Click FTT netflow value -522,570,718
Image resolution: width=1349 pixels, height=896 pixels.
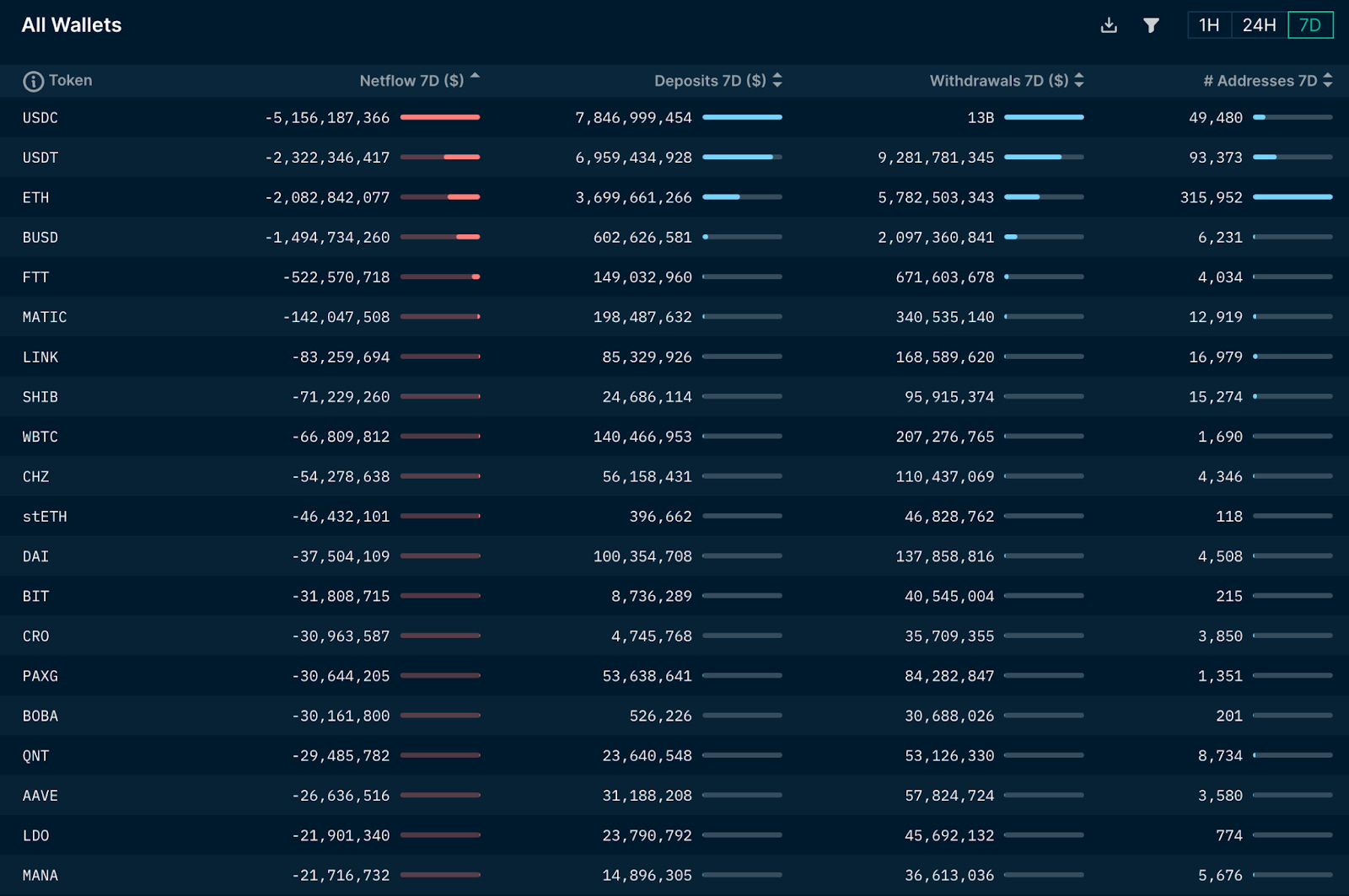pyautogui.click(x=336, y=277)
